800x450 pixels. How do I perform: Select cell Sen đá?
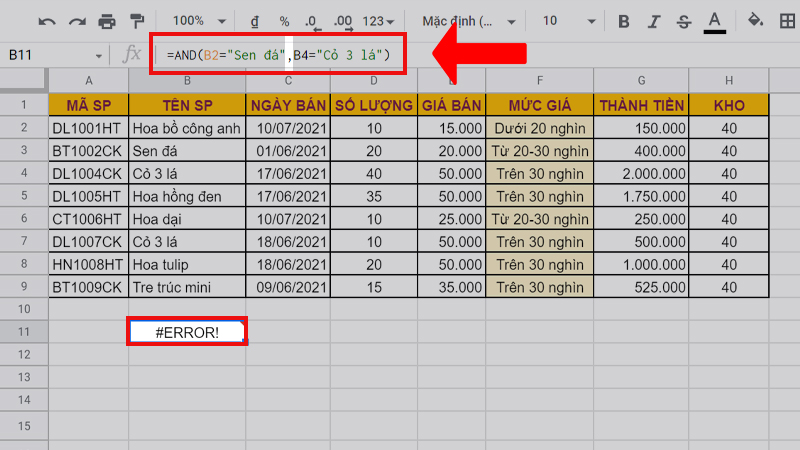(187, 151)
